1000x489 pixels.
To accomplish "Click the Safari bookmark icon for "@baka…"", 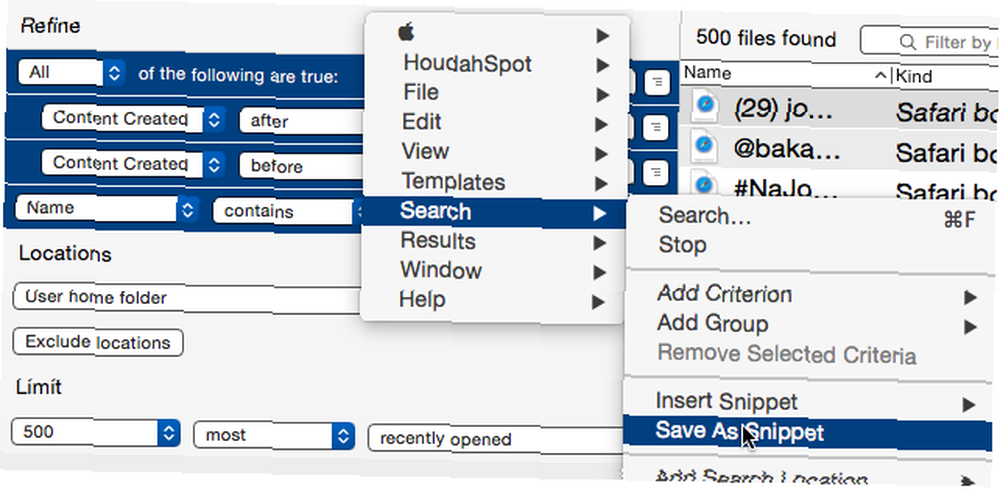I will [705, 148].
